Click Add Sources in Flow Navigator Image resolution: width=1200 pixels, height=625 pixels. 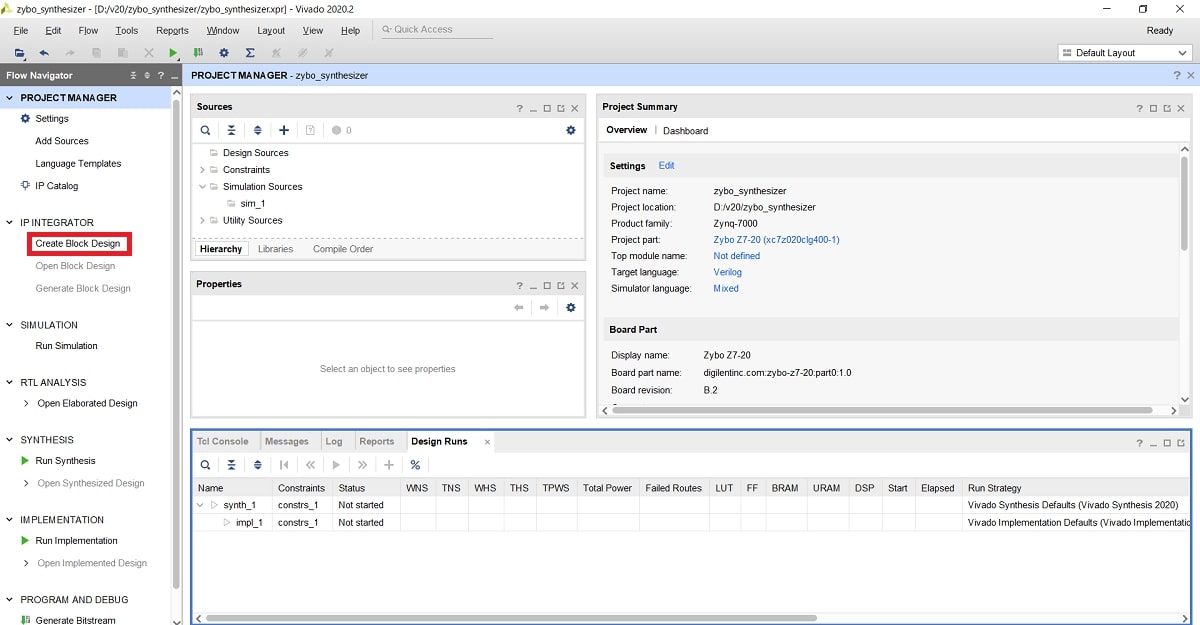pos(62,141)
